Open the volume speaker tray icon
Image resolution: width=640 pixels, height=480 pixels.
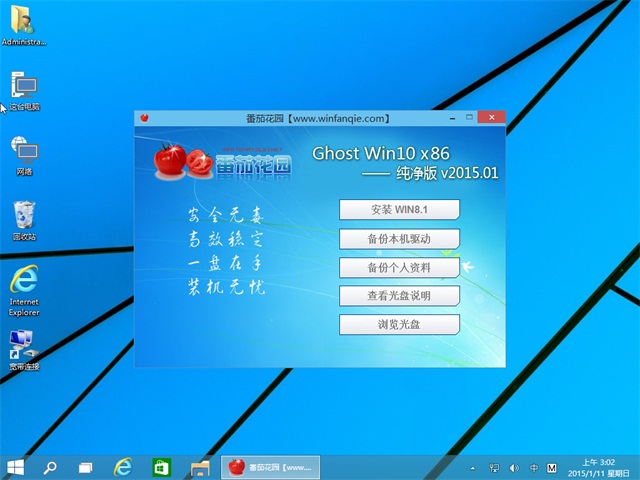click(x=515, y=467)
